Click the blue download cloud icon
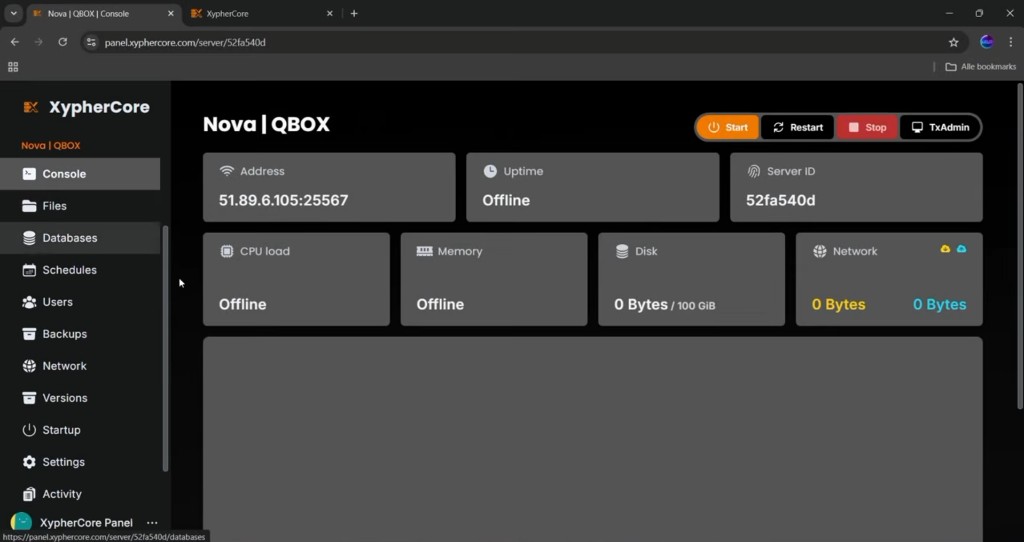Screen dimensions: 1024x542 click(961, 249)
